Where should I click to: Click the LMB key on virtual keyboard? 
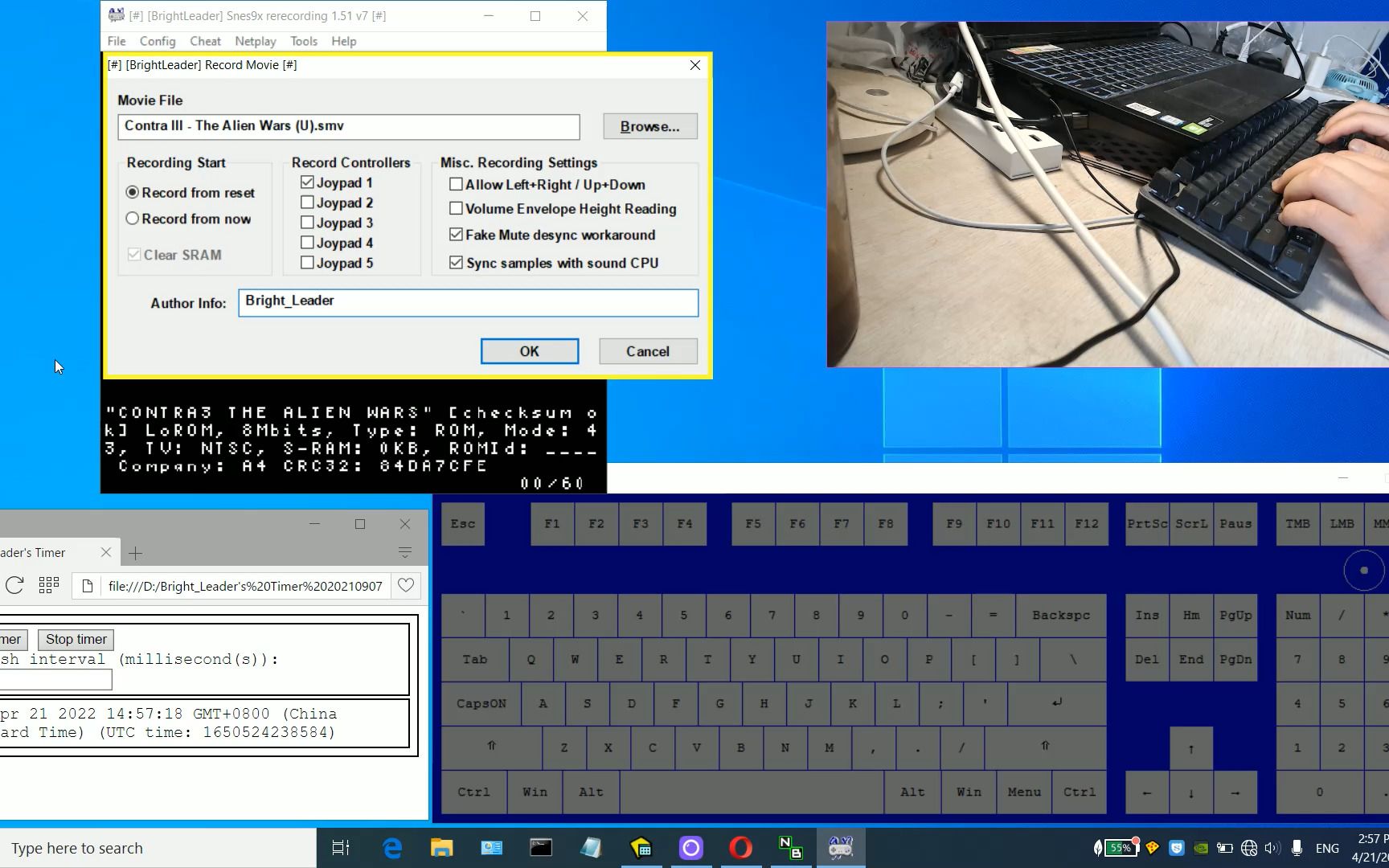tap(1342, 524)
